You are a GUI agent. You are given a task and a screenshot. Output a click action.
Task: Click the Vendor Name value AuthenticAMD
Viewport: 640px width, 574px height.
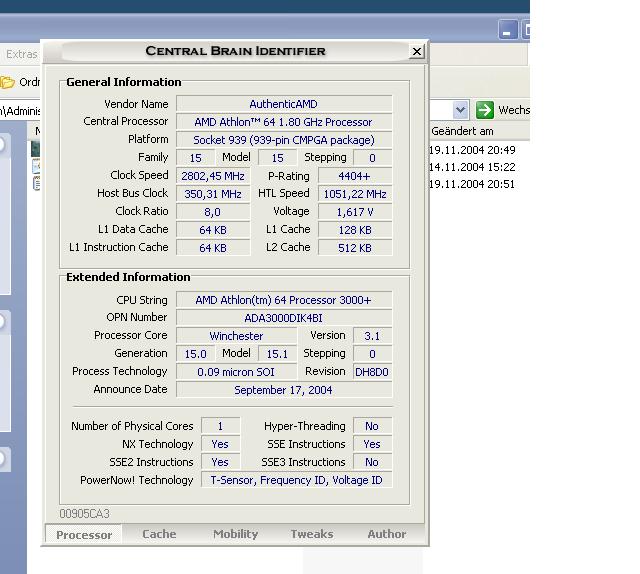click(x=284, y=104)
